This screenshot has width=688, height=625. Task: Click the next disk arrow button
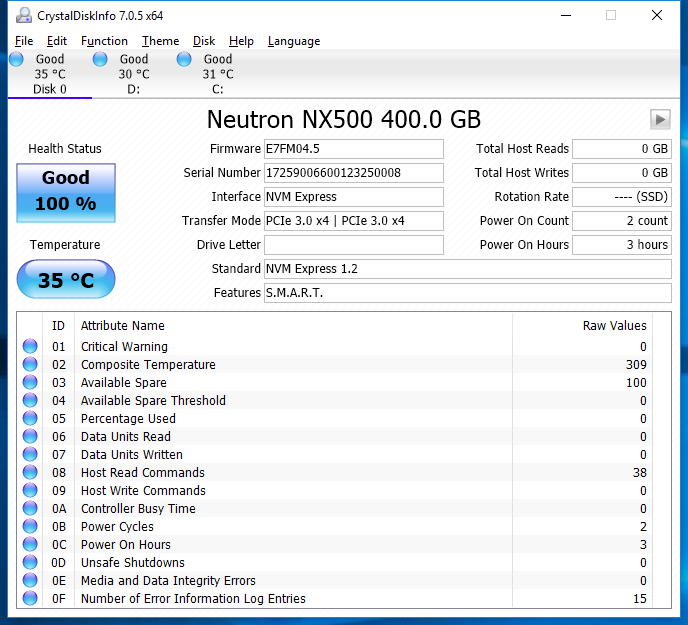tap(659, 119)
